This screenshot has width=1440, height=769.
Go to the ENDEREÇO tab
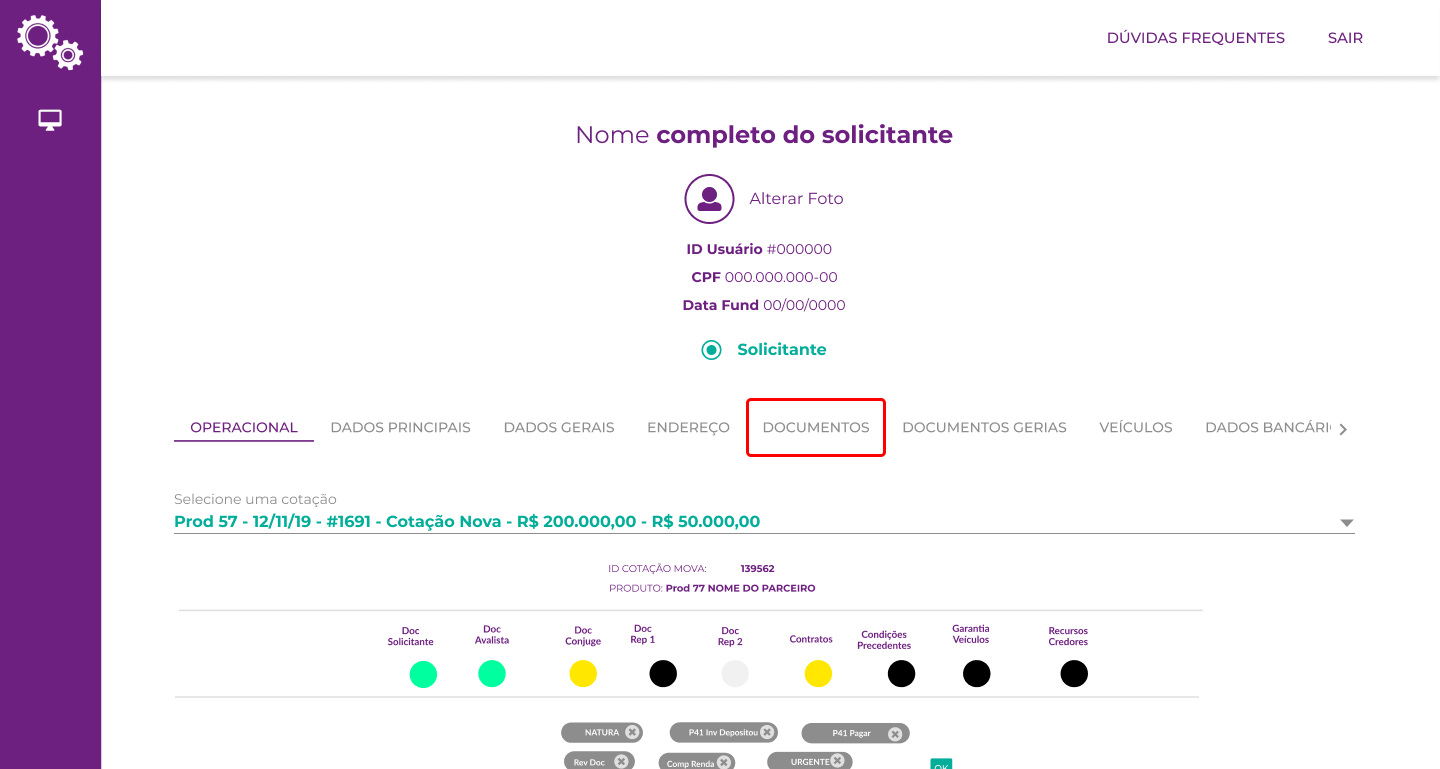coord(688,427)
